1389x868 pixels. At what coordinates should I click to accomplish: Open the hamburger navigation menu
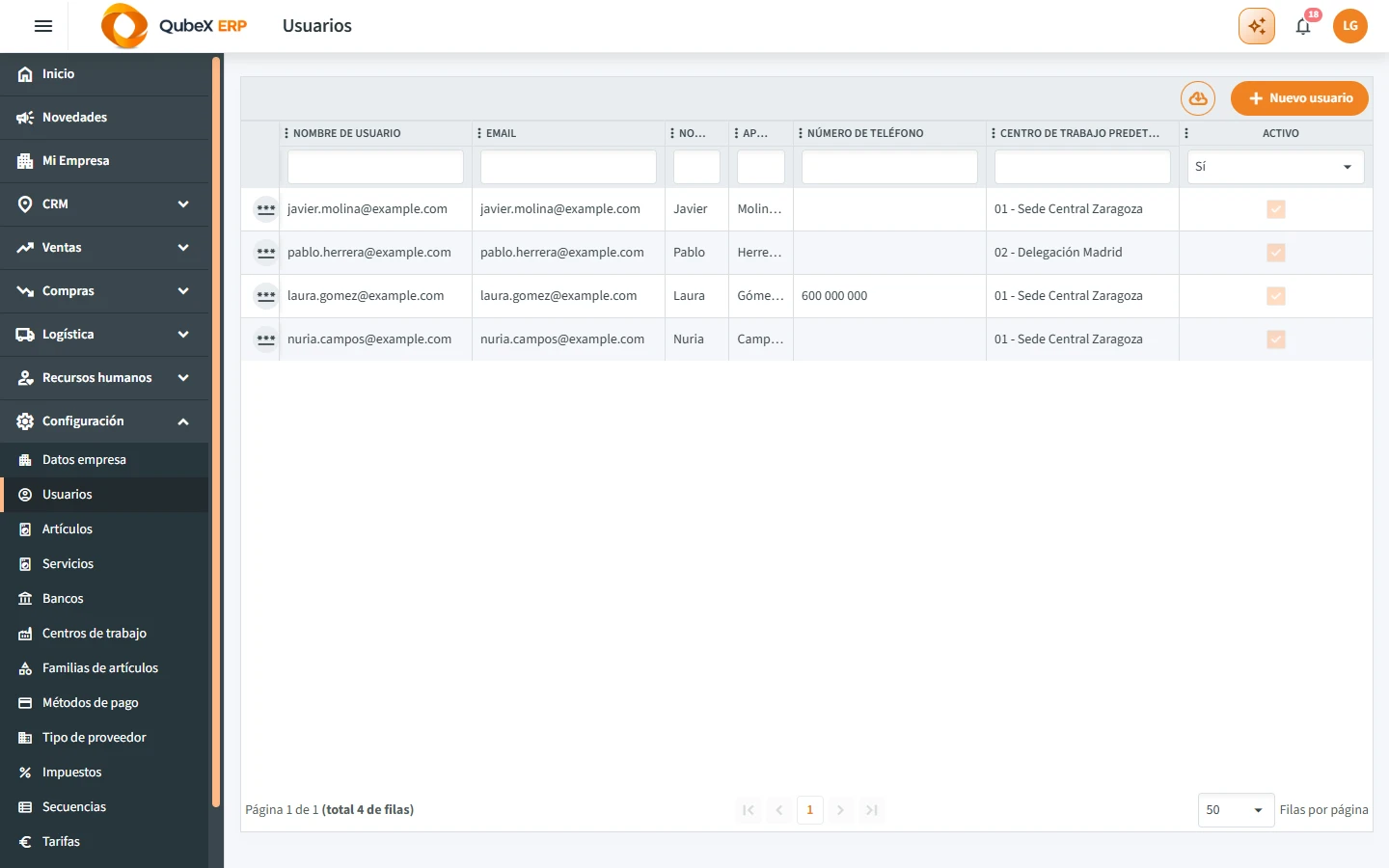43,26
